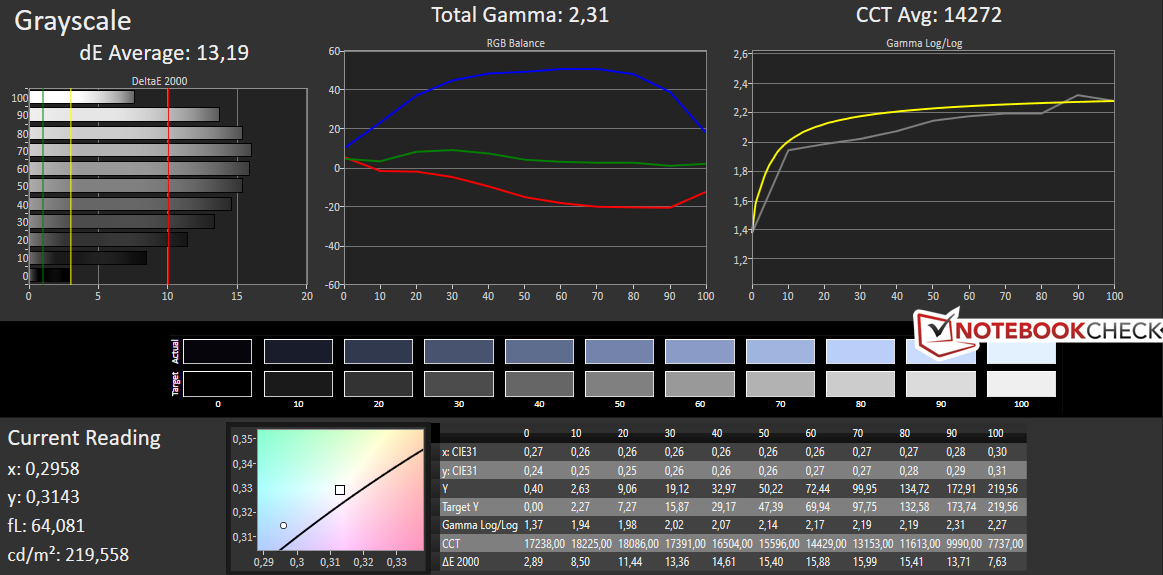
Task: Click the Grayscale heading
Action: (x=73, y=21)
